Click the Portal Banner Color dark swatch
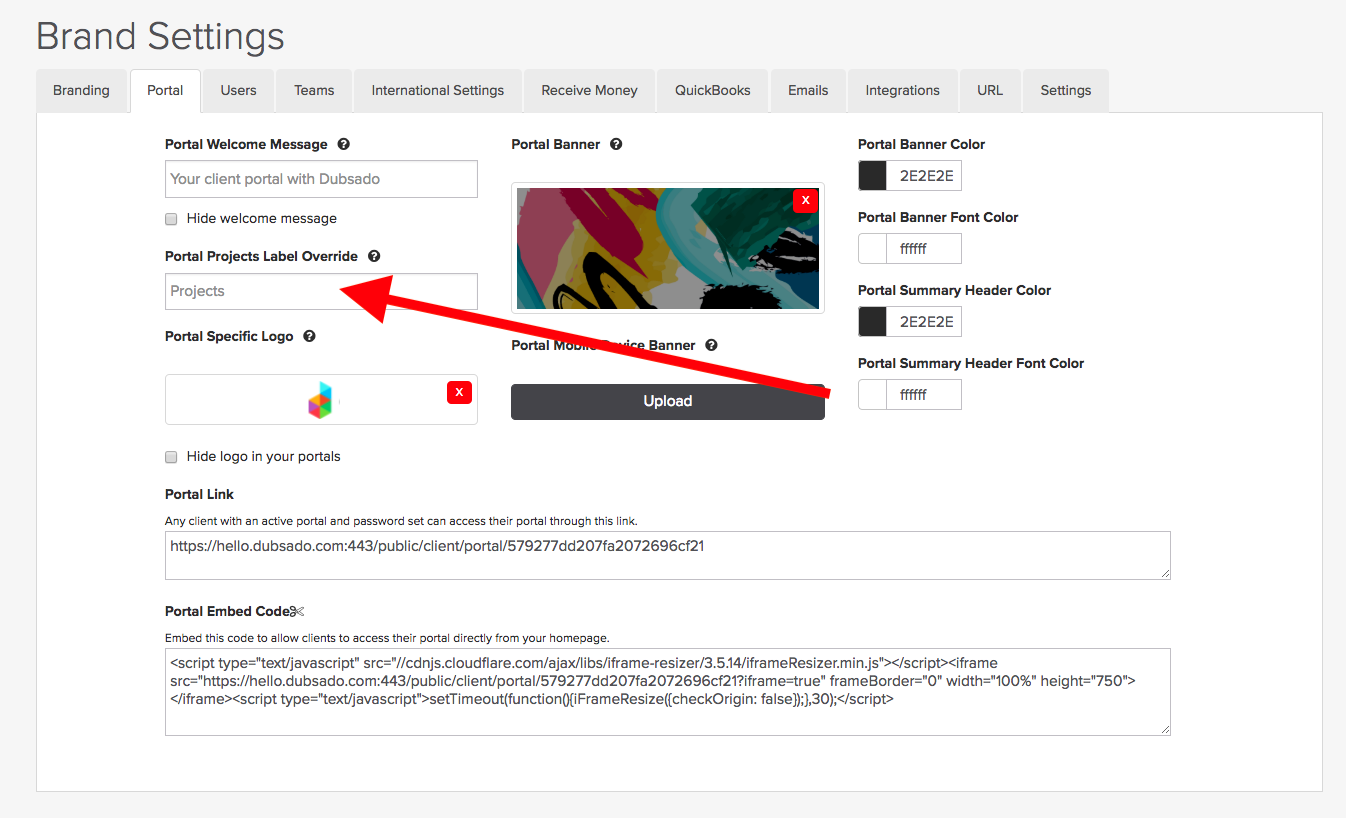 click(873, 176)
